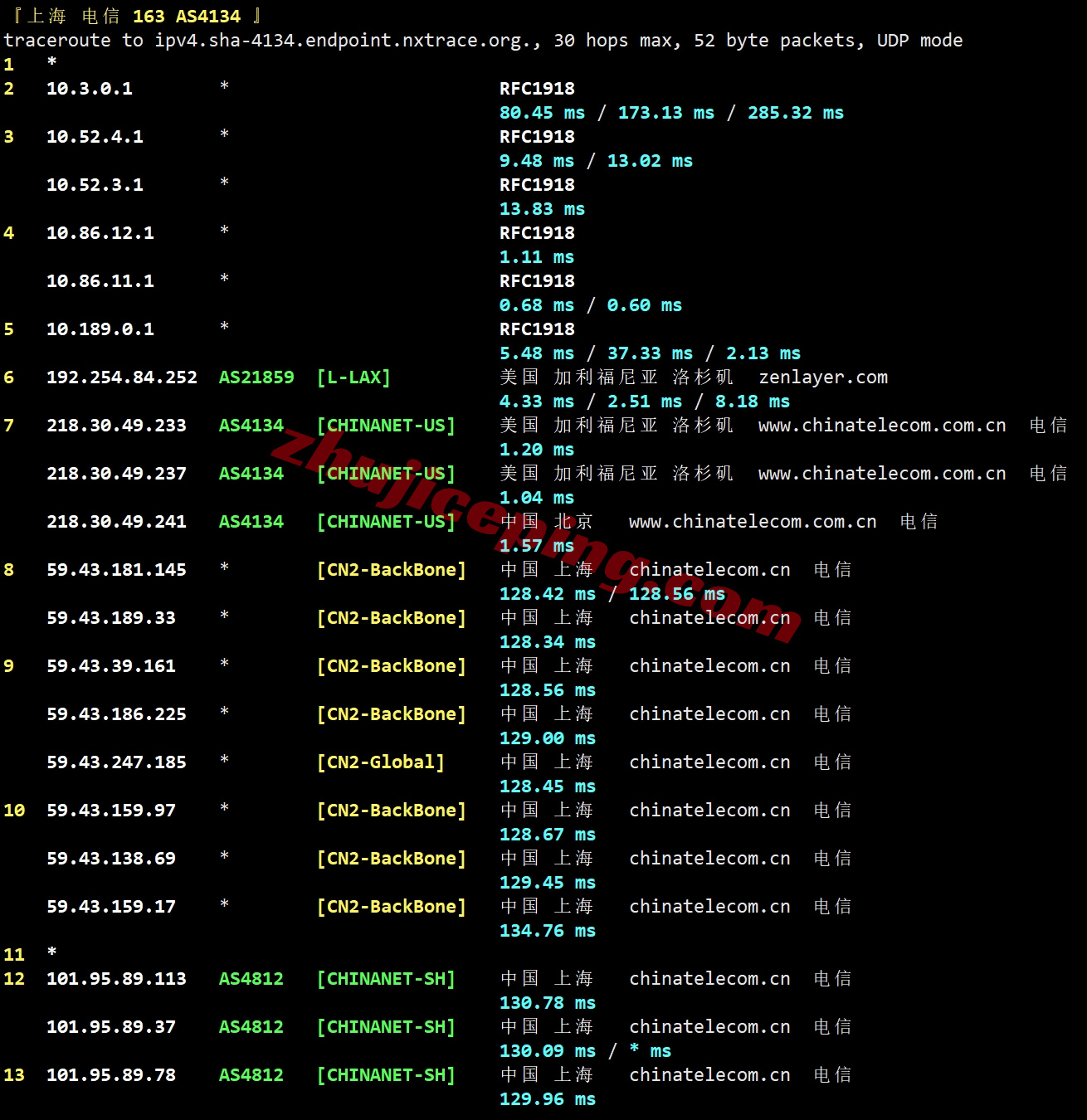Click latency value 37.33 ms

coord(650,353)
